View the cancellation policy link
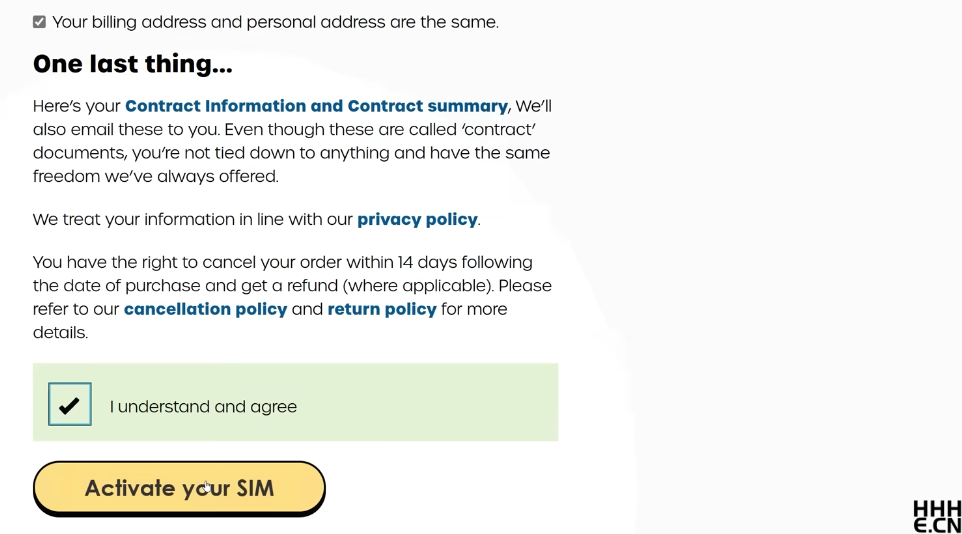Screen dimensions: 962x534 tap(205, 309)
